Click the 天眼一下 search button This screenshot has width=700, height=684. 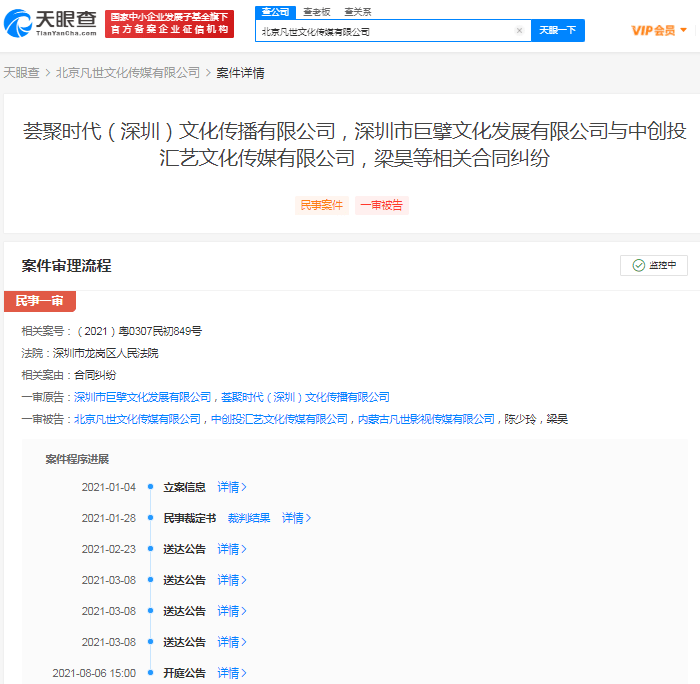[x=557, y=31]
